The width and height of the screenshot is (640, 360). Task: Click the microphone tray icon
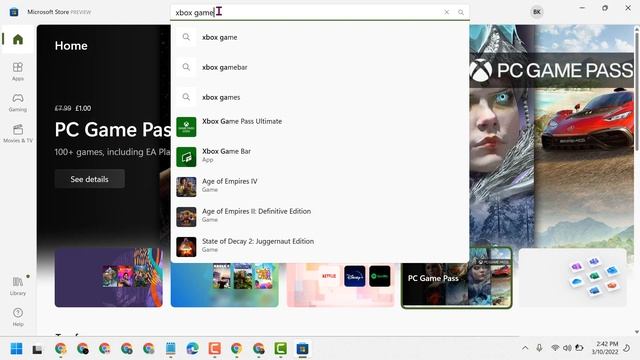tap(539, 348)
